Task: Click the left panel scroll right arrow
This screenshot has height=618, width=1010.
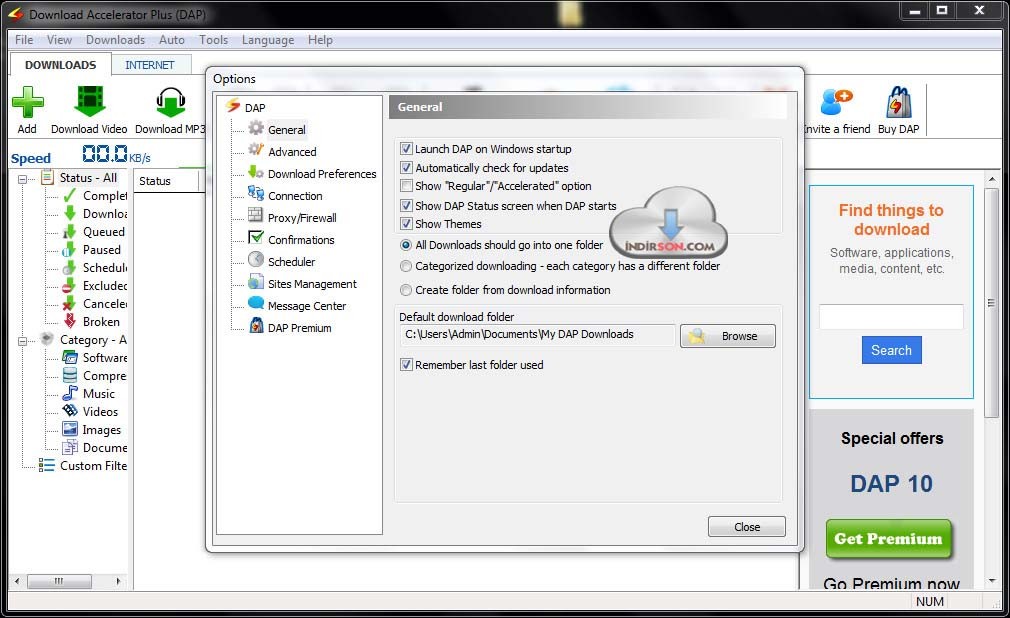Action: [119, 581]
